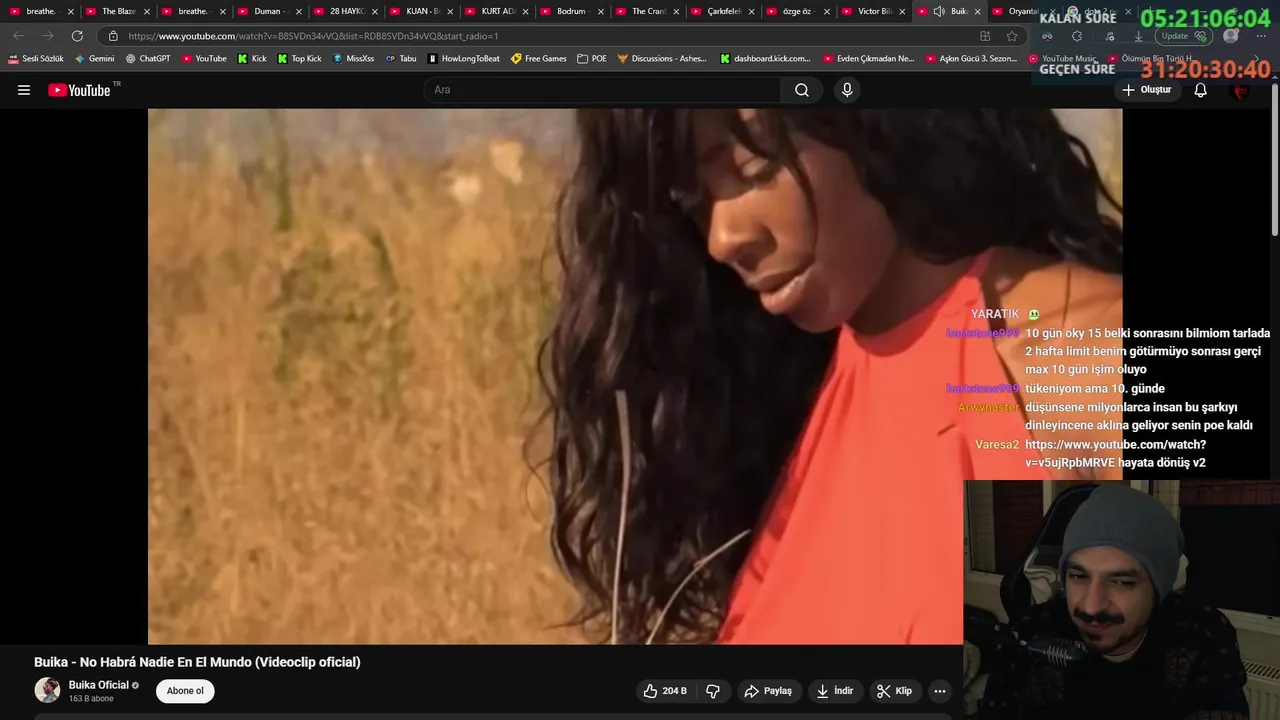Screen dimensions: 1280x720
Task: Open the YouTube Music bookmark
Action: [x=1062, y=59]
